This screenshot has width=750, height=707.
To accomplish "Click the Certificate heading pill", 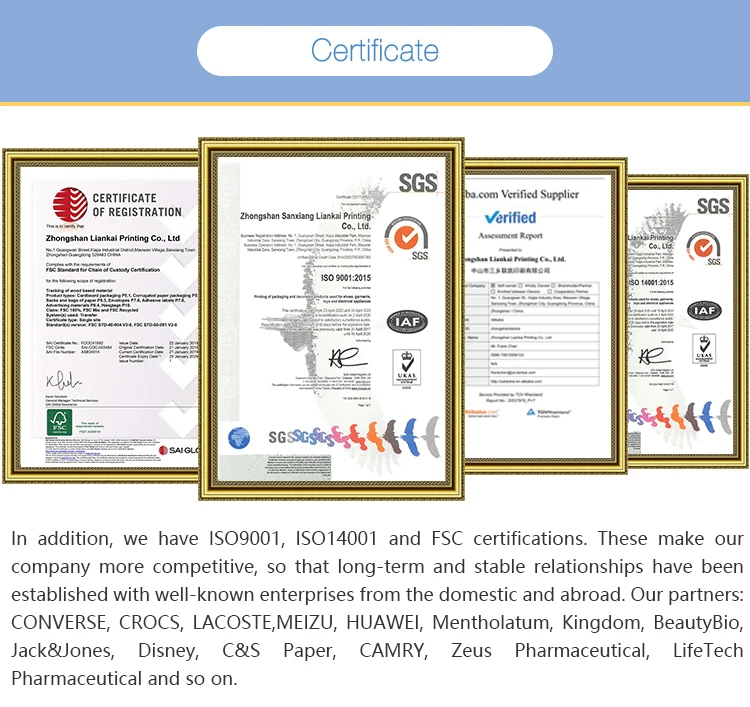I will 375,51.
